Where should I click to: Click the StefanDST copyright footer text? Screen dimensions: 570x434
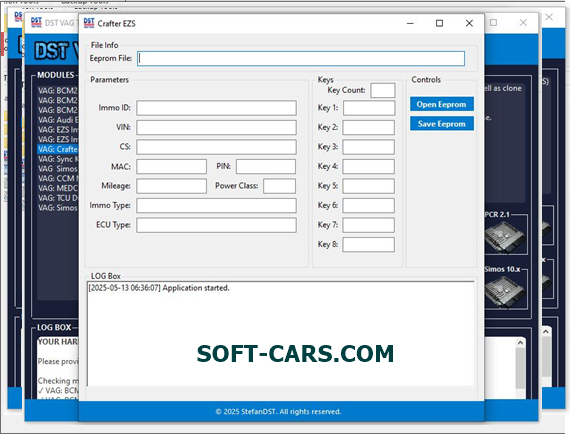point(278,411)
